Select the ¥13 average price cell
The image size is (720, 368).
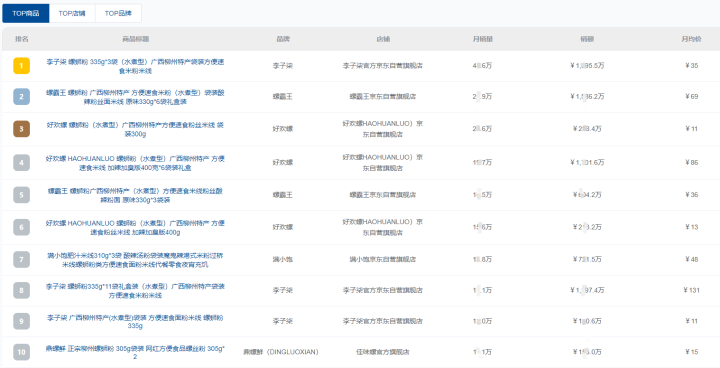[x=691, y=227]
